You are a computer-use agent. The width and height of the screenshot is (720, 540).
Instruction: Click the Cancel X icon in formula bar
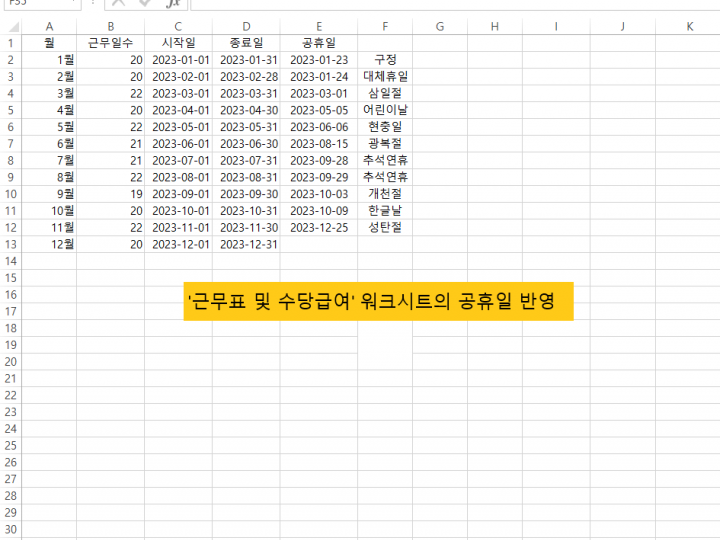[x=119, y=4]
